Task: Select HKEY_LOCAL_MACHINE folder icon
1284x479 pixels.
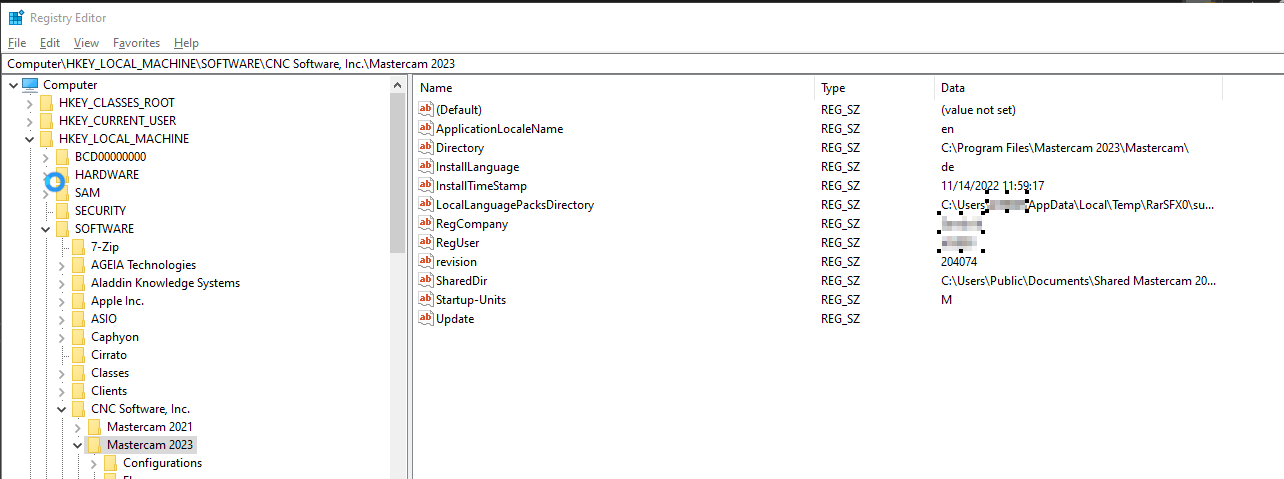Action: coord(46,139)
